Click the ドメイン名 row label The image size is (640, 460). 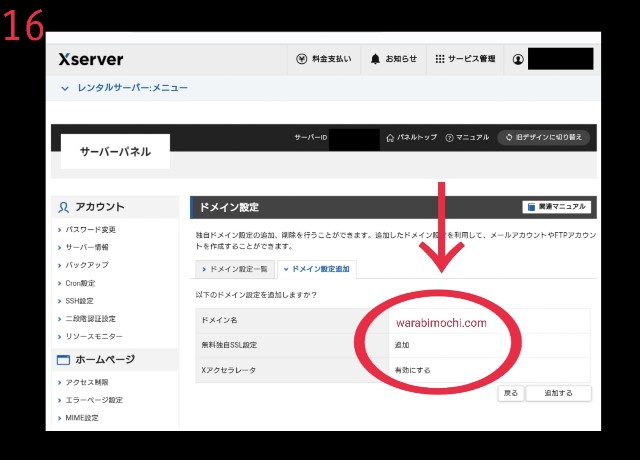[219, 320]
